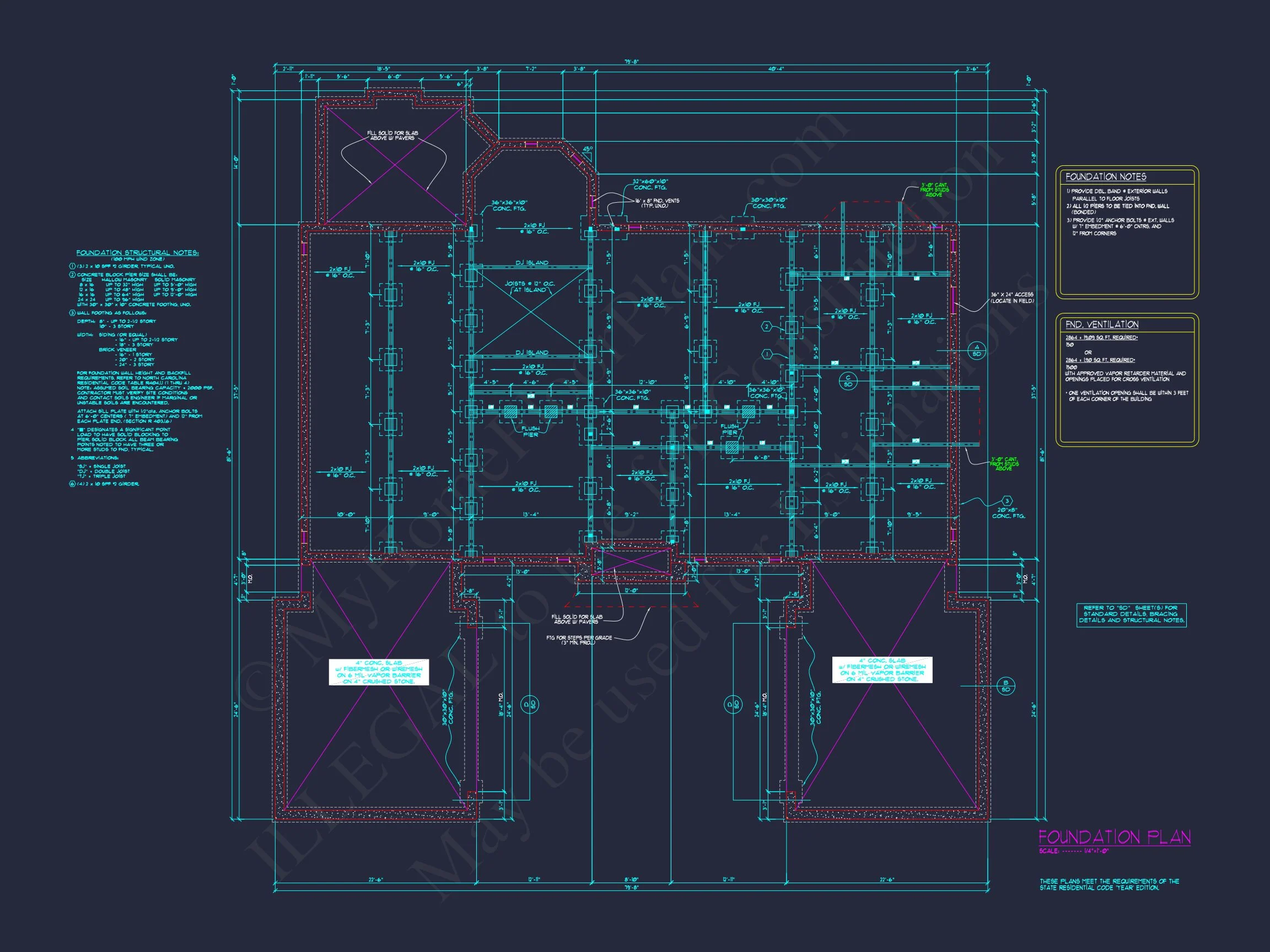Image resolution: width=1270 pixels, height=952 pixels.
Task: Select the 36" x 24" access label
Action: click(1011, 297)
